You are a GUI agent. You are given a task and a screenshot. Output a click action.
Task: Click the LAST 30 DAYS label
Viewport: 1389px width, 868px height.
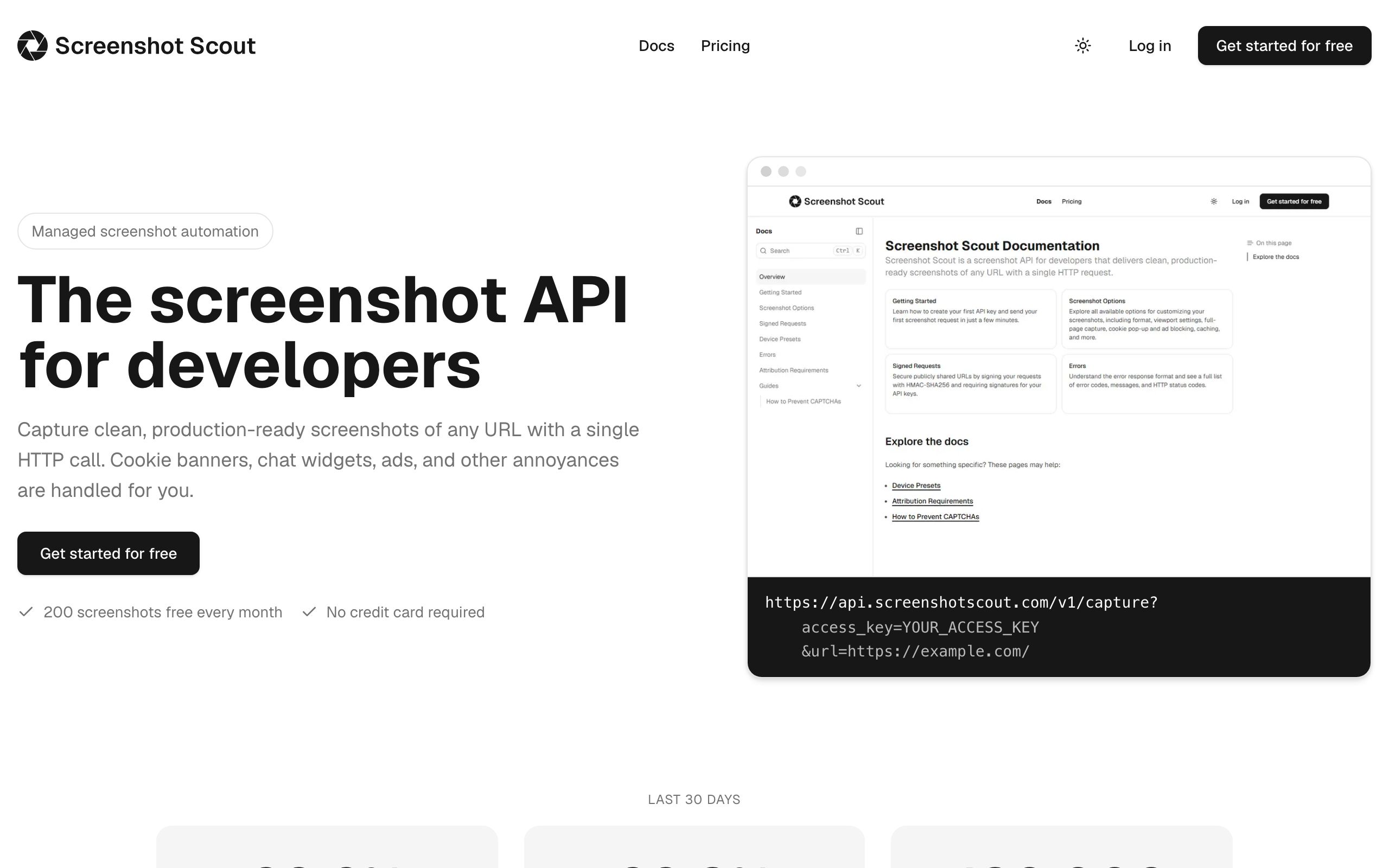pos(694,799)
